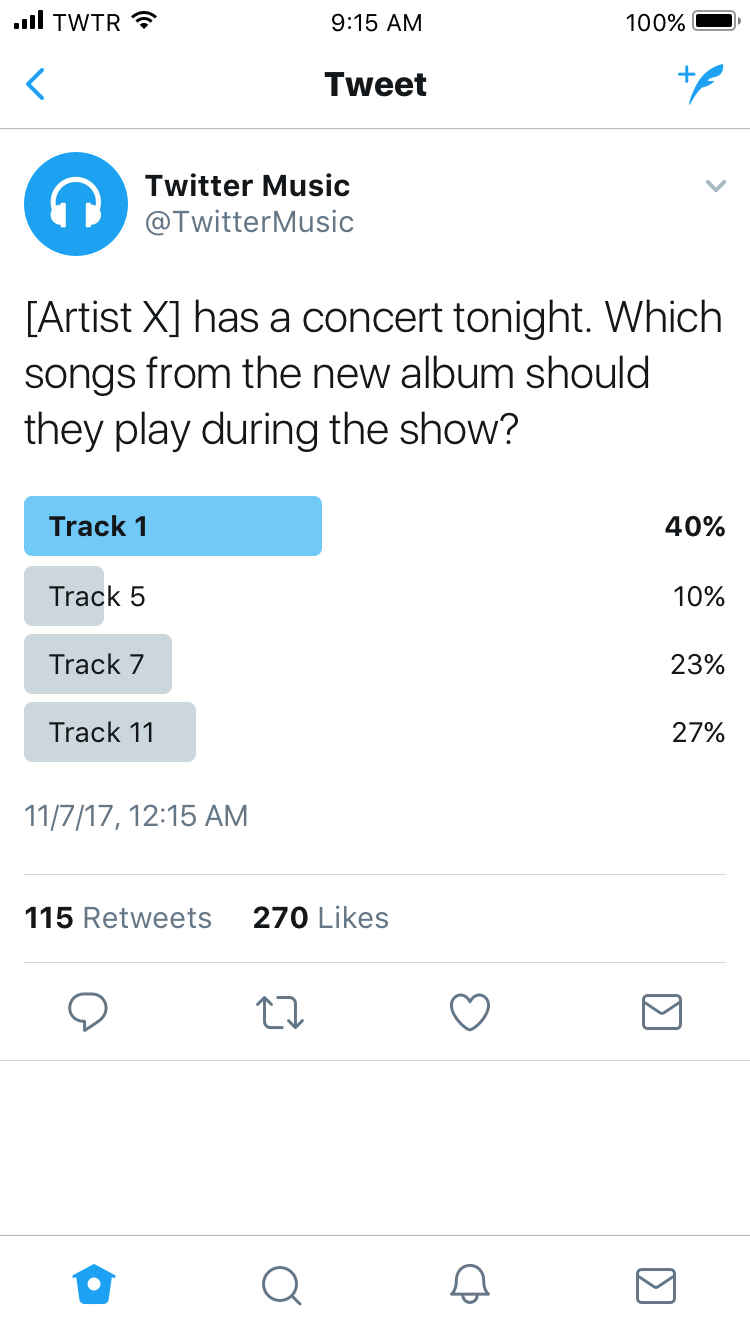
Task: Like the tweet with heart icon
Action: [x=470, y=1011]
